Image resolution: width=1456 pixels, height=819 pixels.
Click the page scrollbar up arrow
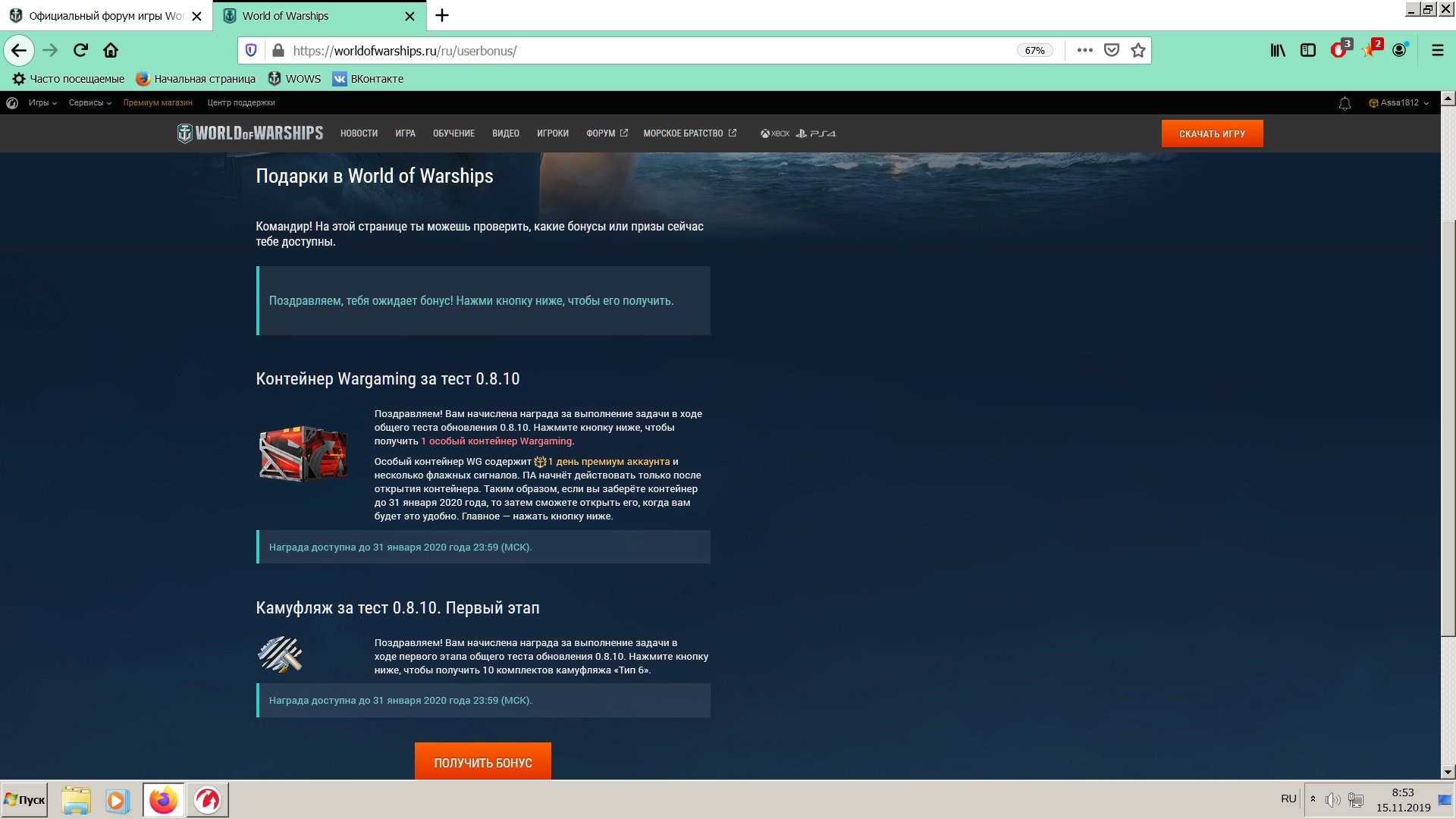(1448, 99)
